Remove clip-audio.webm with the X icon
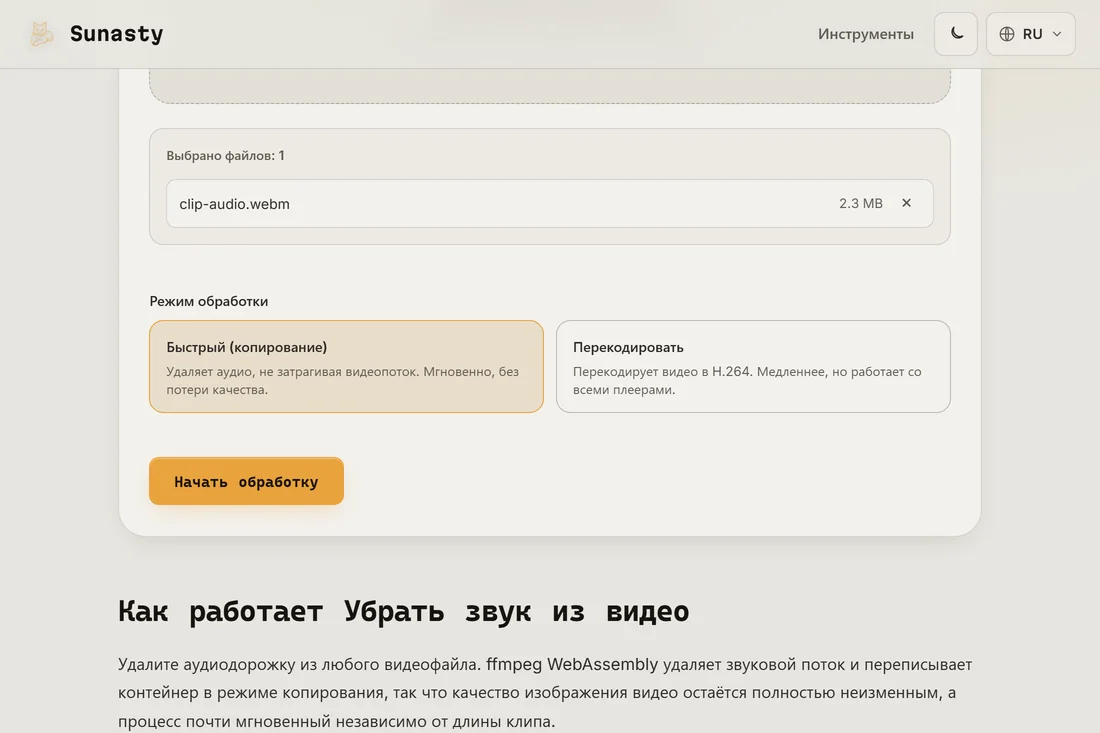The width and height of the screenshot is (1100, 733). click(906, 203)
